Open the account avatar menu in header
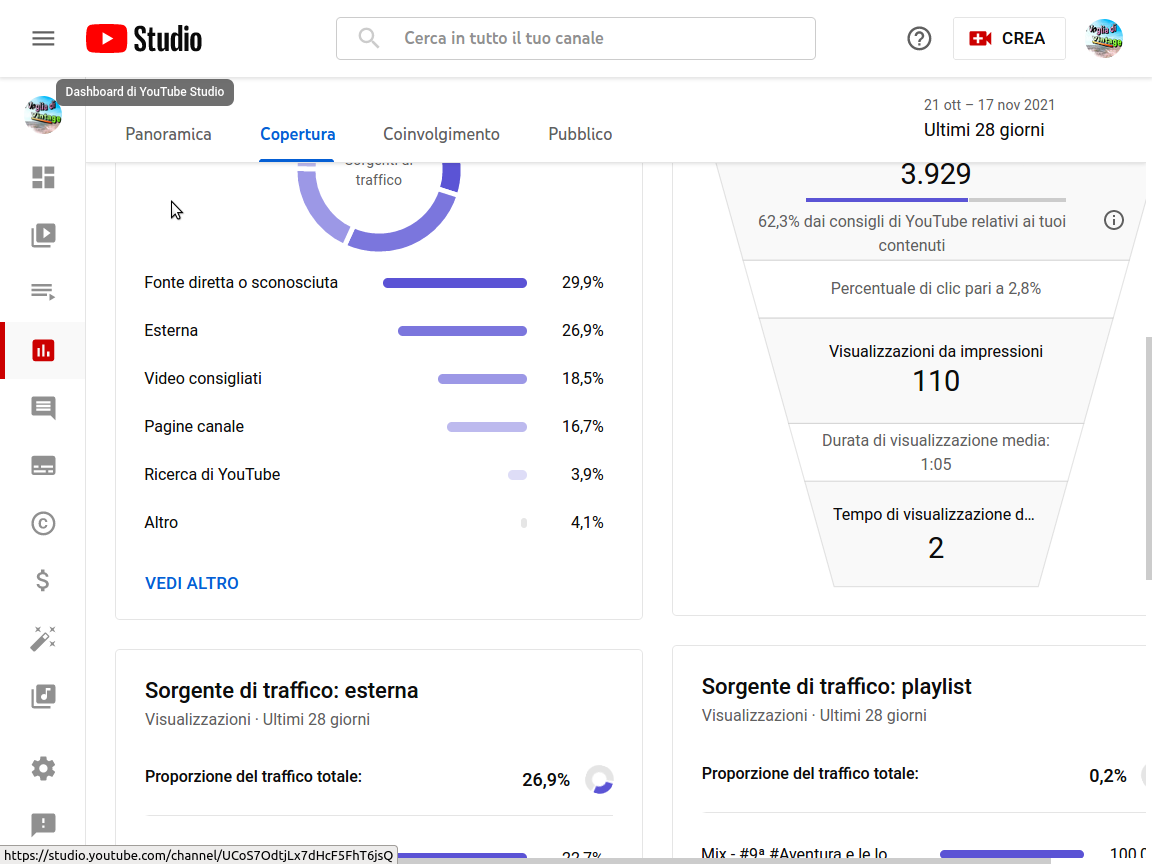Image resolution: width=1152 pixels, height=864 pixels. point(1104,38)
